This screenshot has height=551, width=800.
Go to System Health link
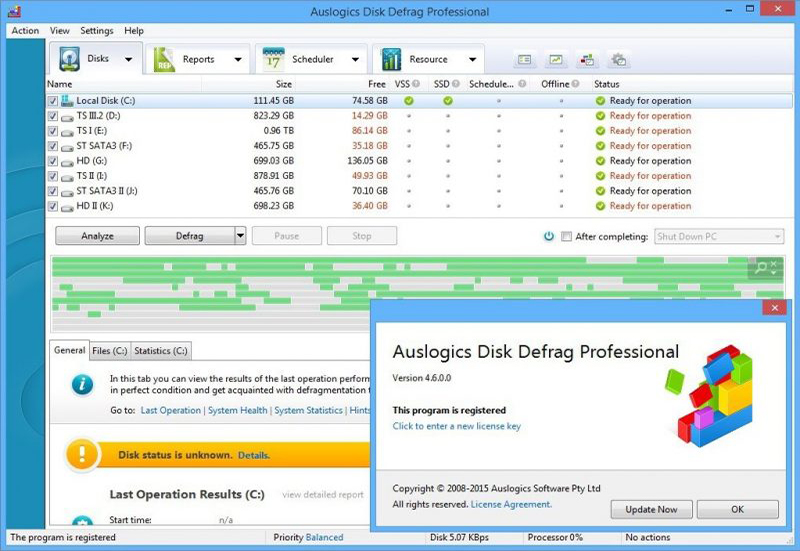[237, 410]
